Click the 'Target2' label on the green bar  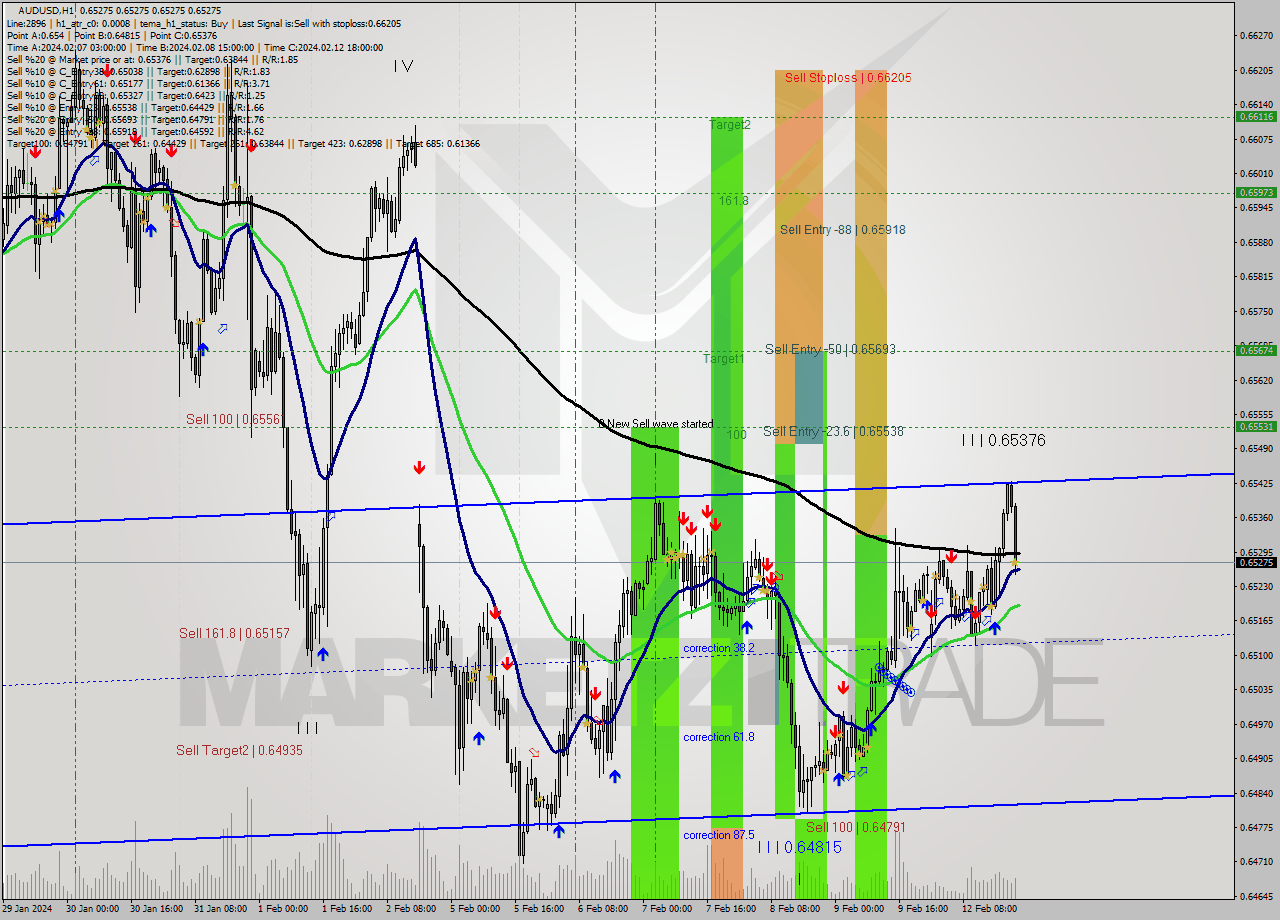click(x=730, y=124)
